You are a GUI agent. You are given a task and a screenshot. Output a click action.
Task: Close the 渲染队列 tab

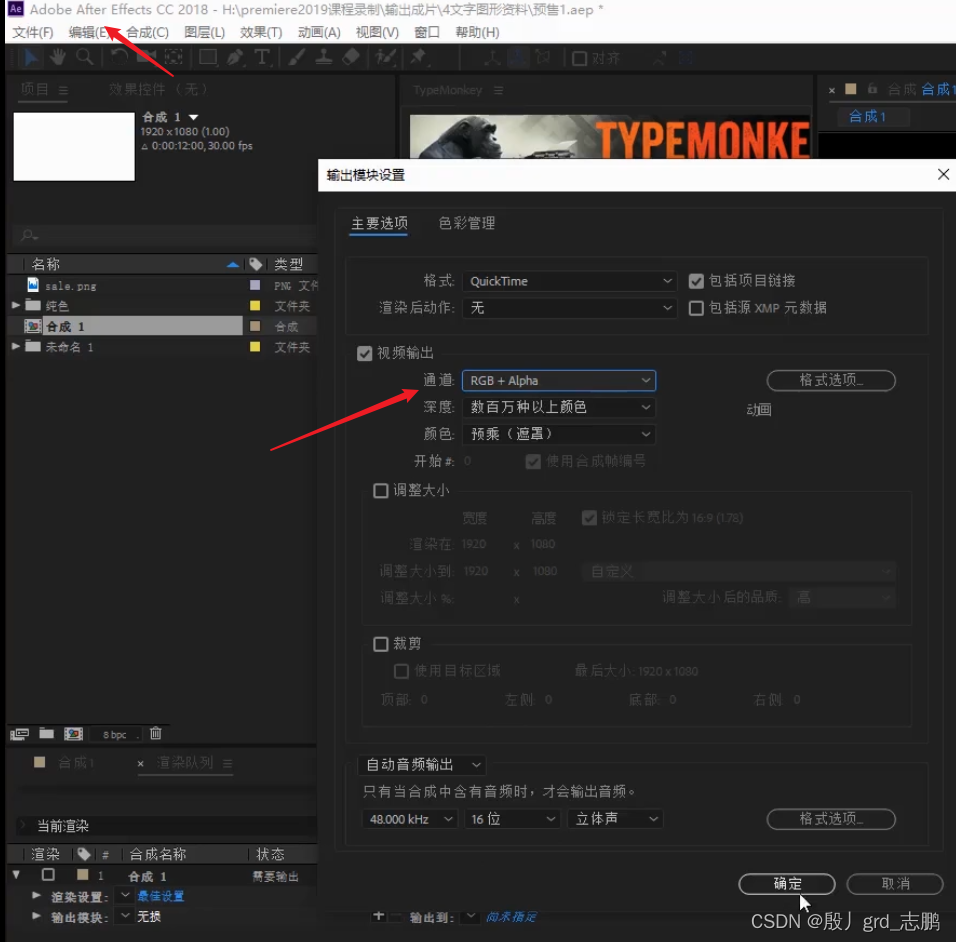141,763
